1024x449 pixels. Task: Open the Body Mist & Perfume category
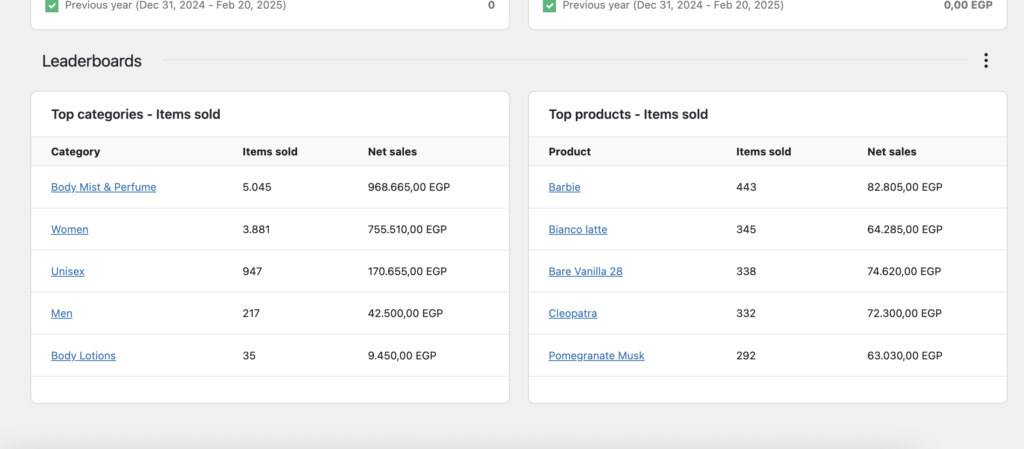(x=103, y=187)
